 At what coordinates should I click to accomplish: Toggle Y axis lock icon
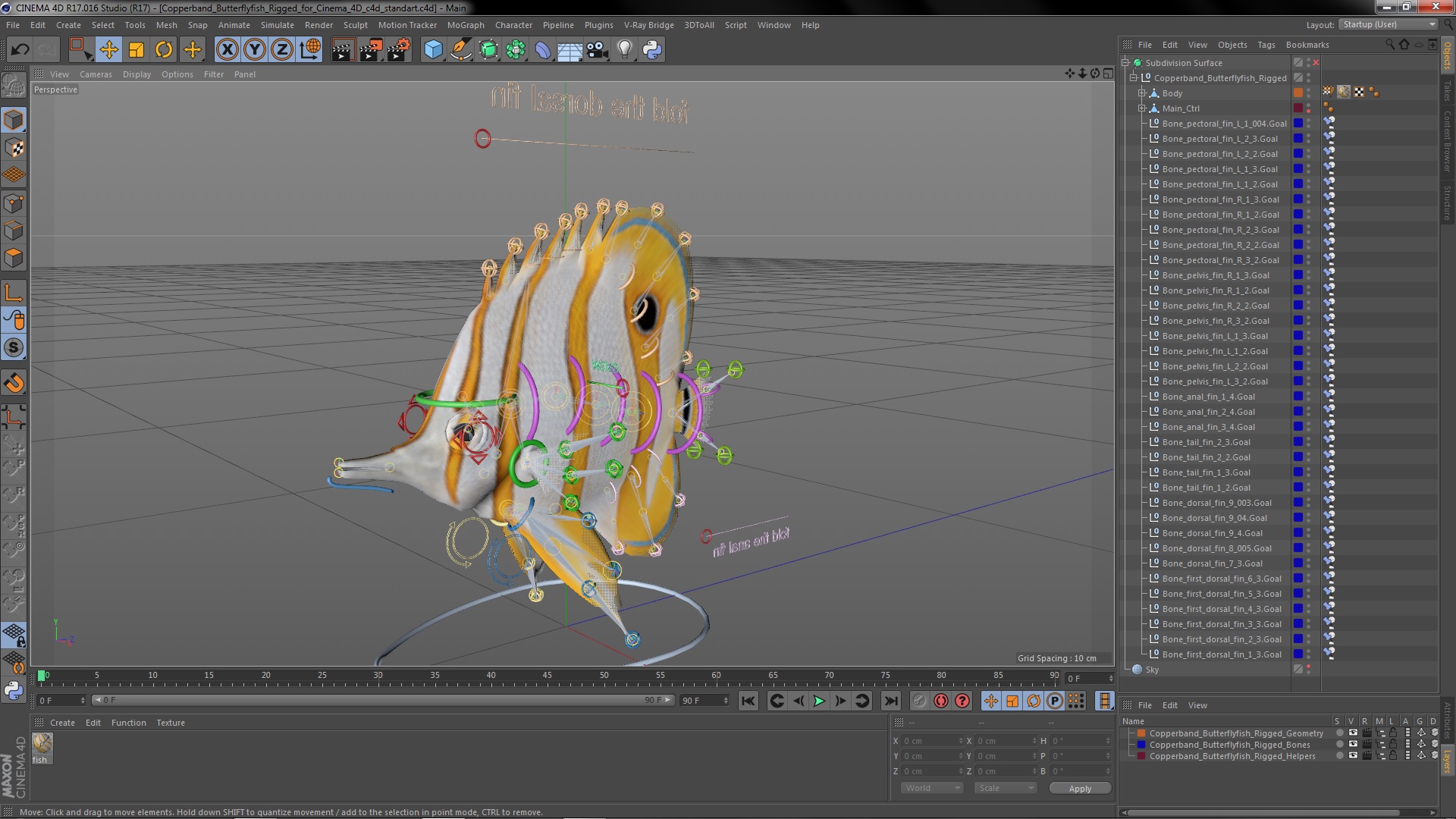(x=255, y=50)
